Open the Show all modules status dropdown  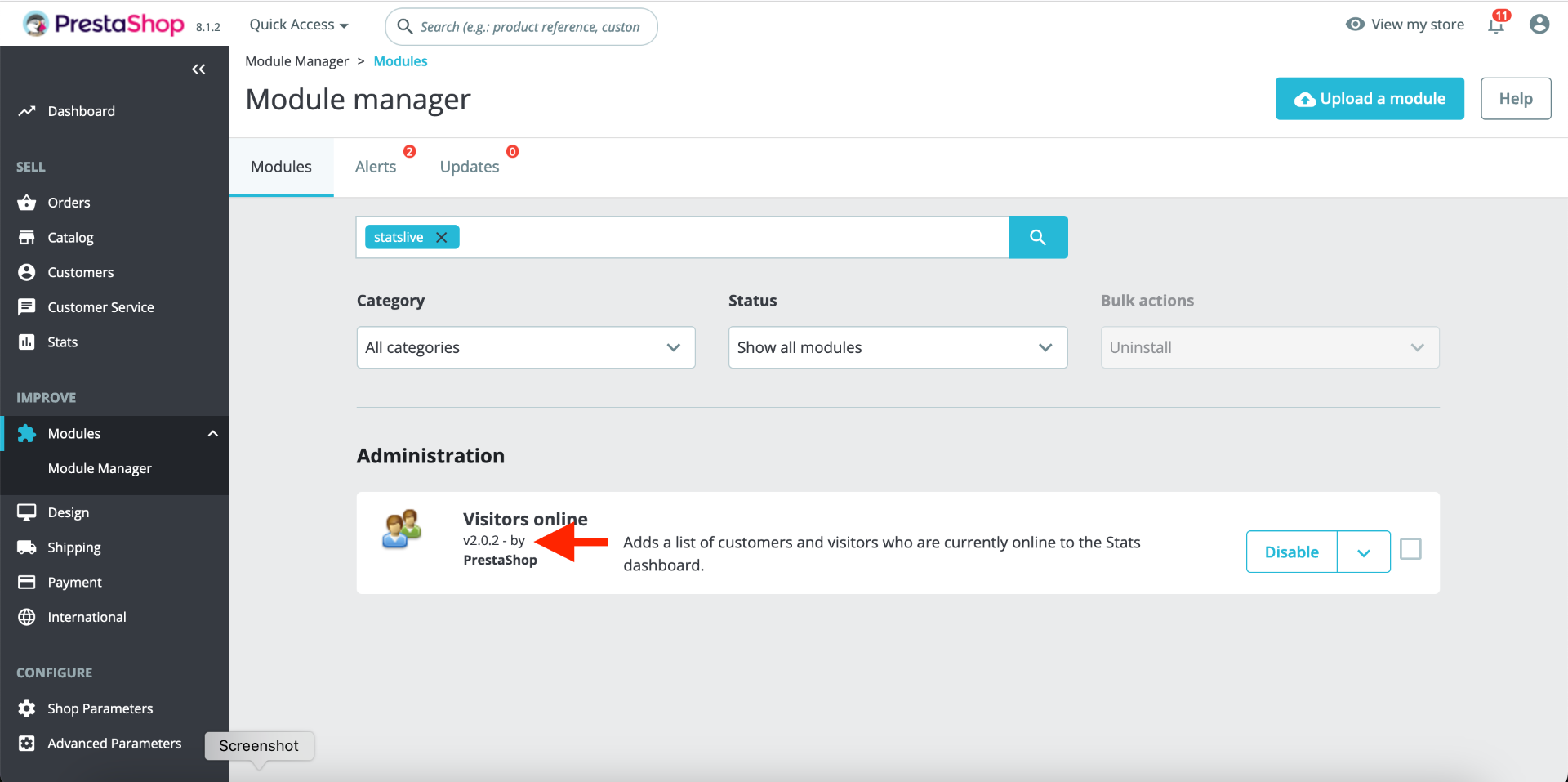point(898,347)
